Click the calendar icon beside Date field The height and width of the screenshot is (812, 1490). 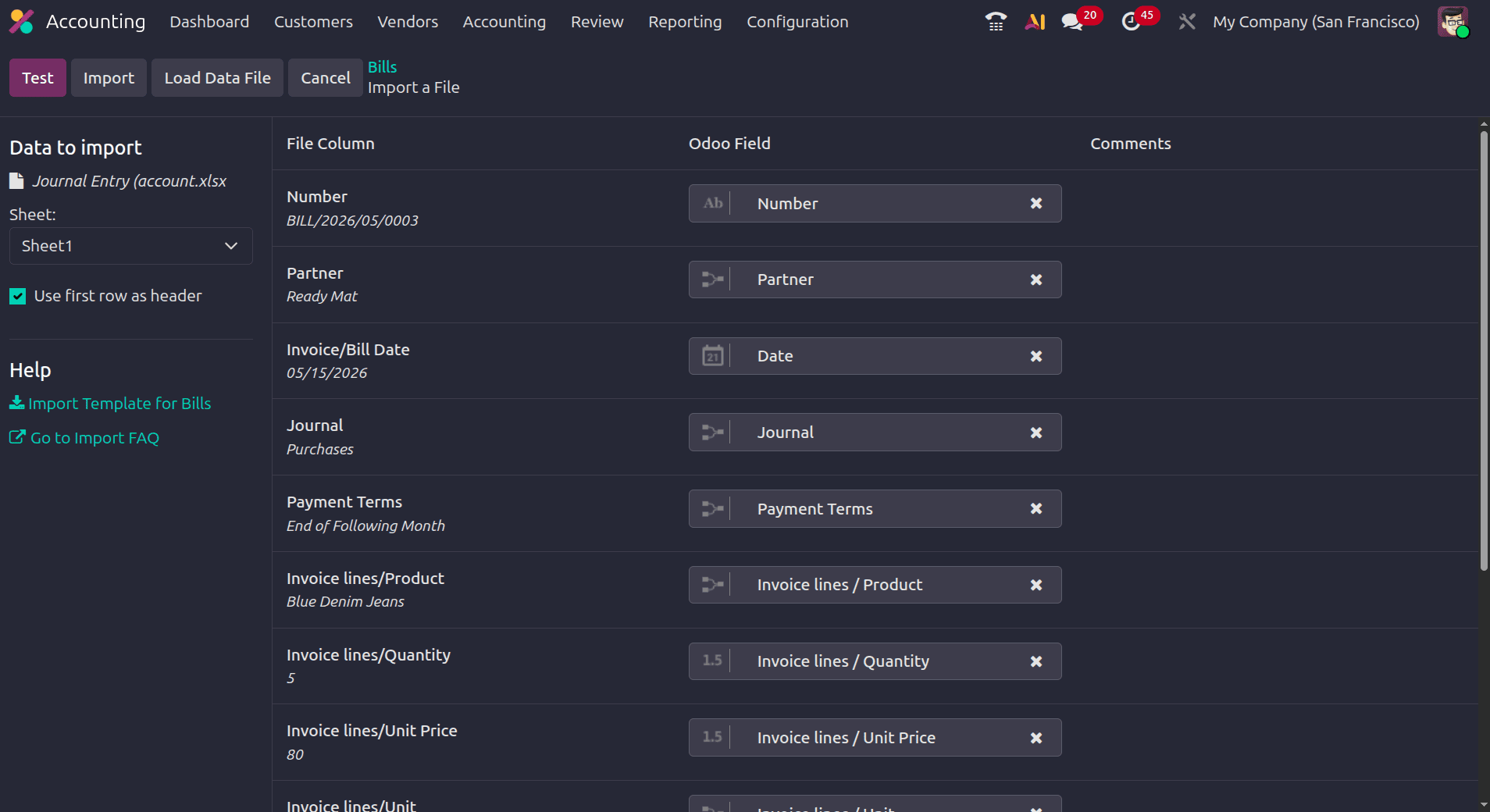click(x=712, y=356)
